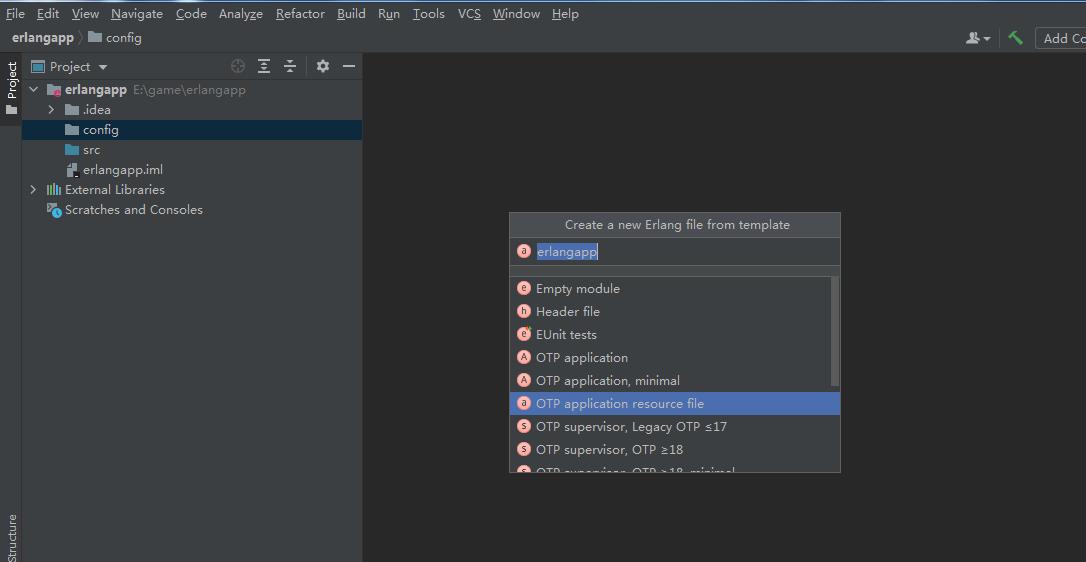Viewport: 1086px width, 562px height.
Task: Click the Collapse All icon in Project panel
Action: pyautogui.click(x=290, y=66)
